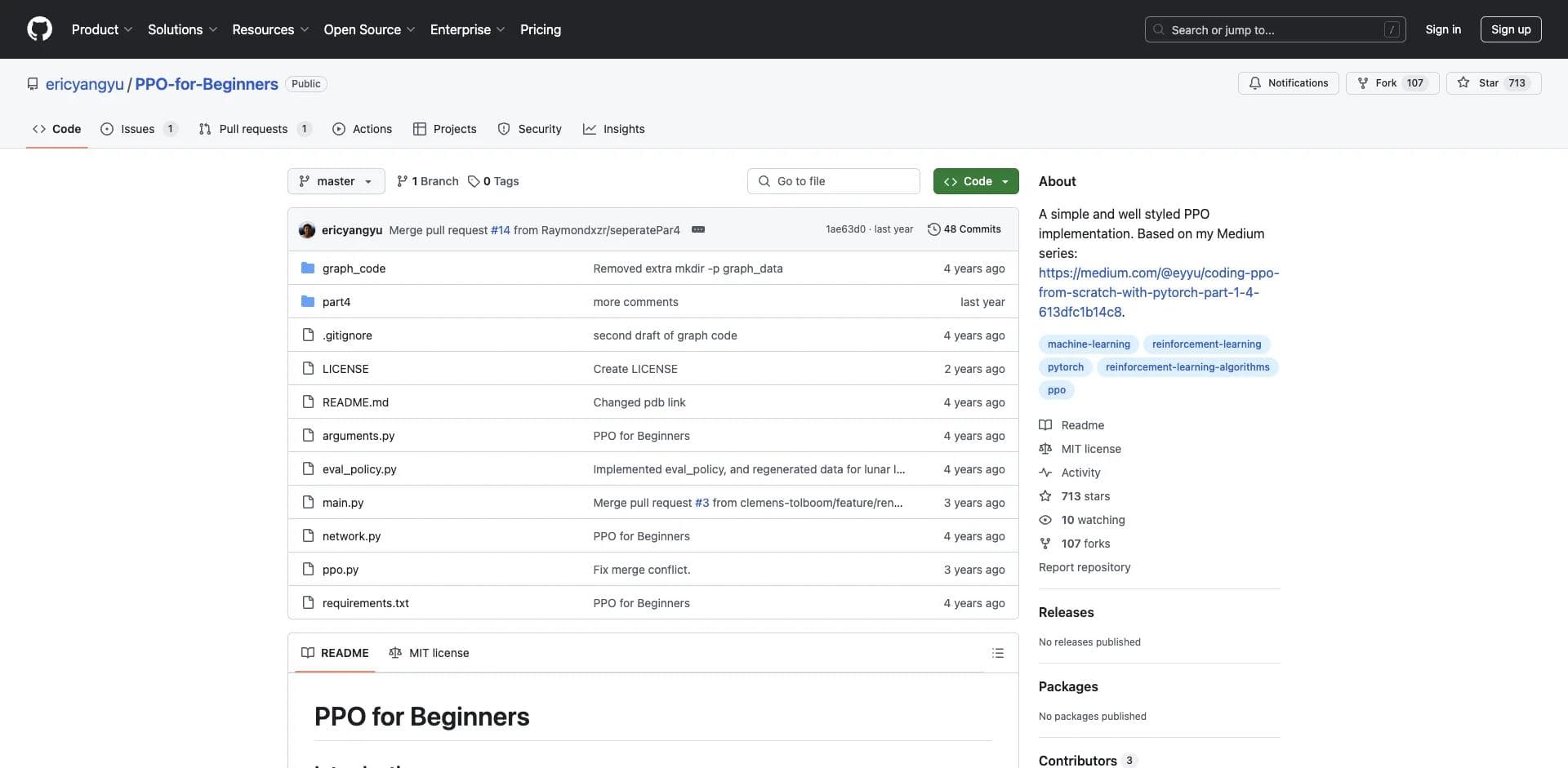Open the master branch selector dropdown

(x=336, y=181)
